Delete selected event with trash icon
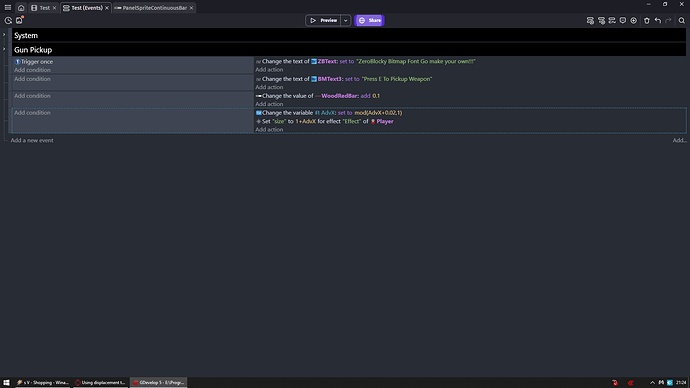The width and height of the screenshot is (690, 388). (x=646, y=20)
